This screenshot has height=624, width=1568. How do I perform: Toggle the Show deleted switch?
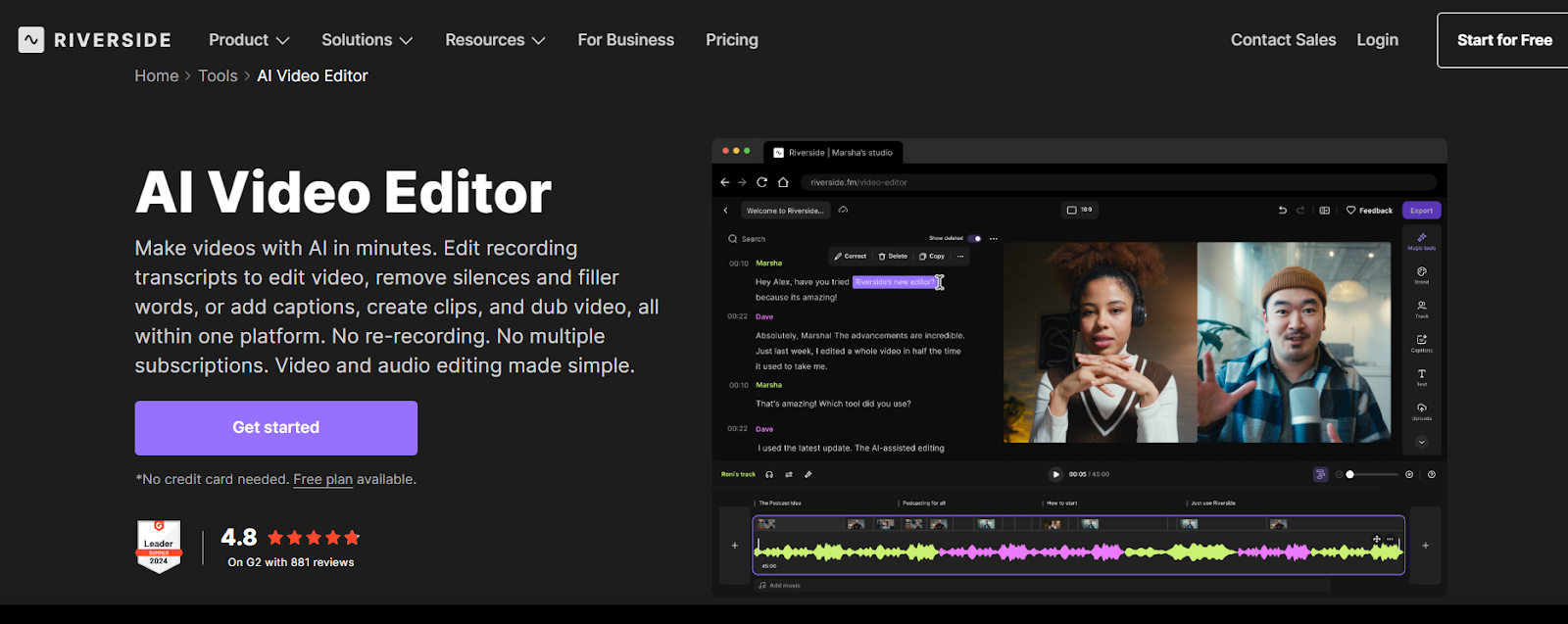coord(974,238)
